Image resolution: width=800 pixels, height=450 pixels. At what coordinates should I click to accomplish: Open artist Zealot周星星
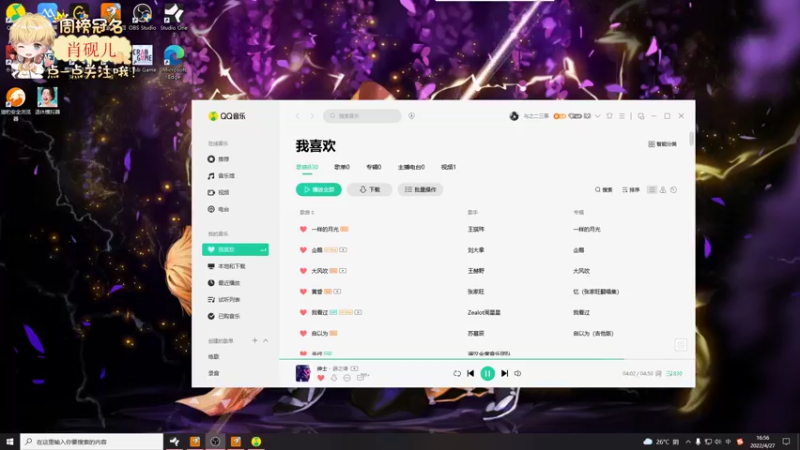tap(484, 312)
